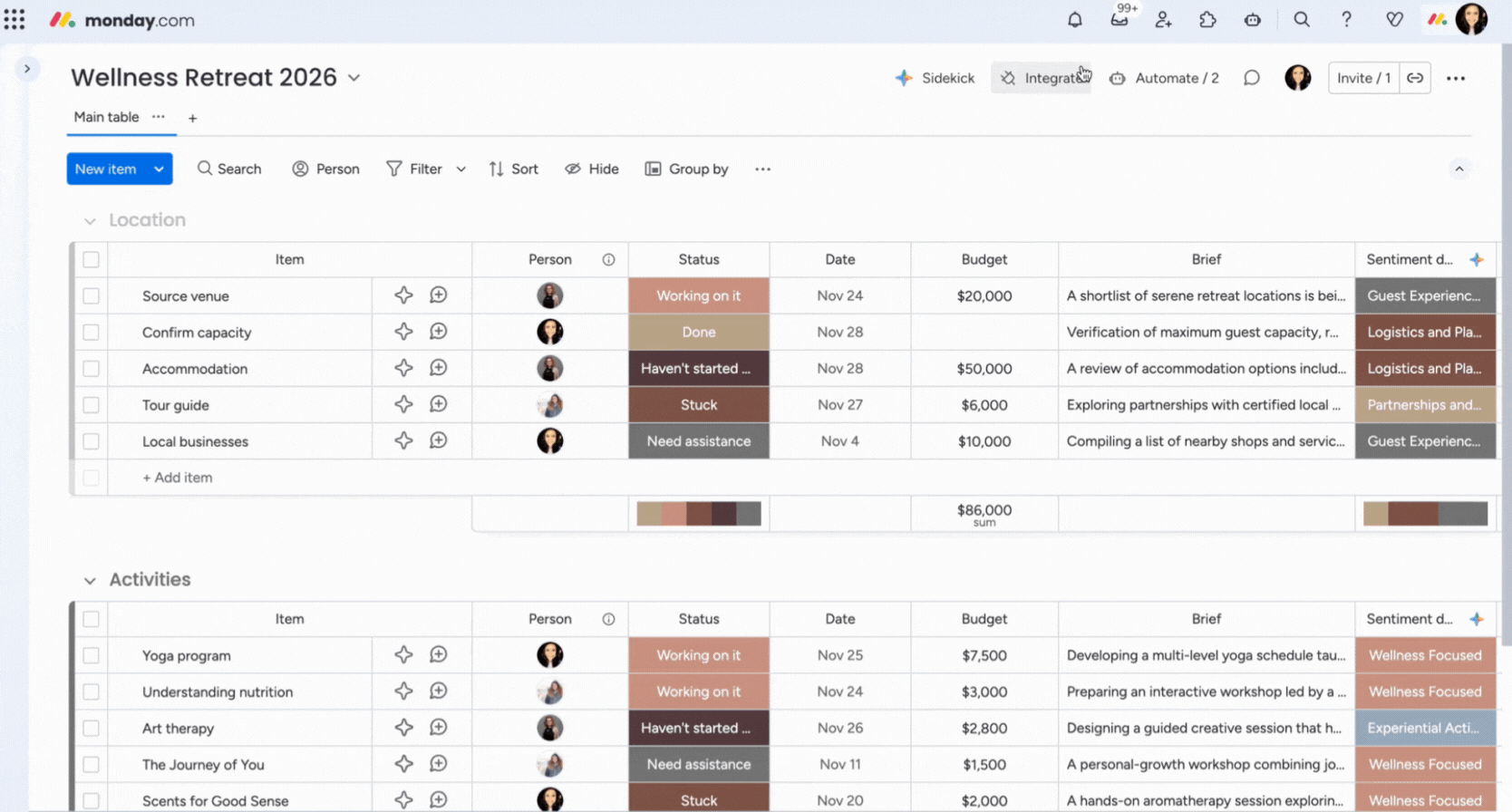Check the Source venue row checkbox
This screenshot has width=1512, height=812.
[91, 296]
